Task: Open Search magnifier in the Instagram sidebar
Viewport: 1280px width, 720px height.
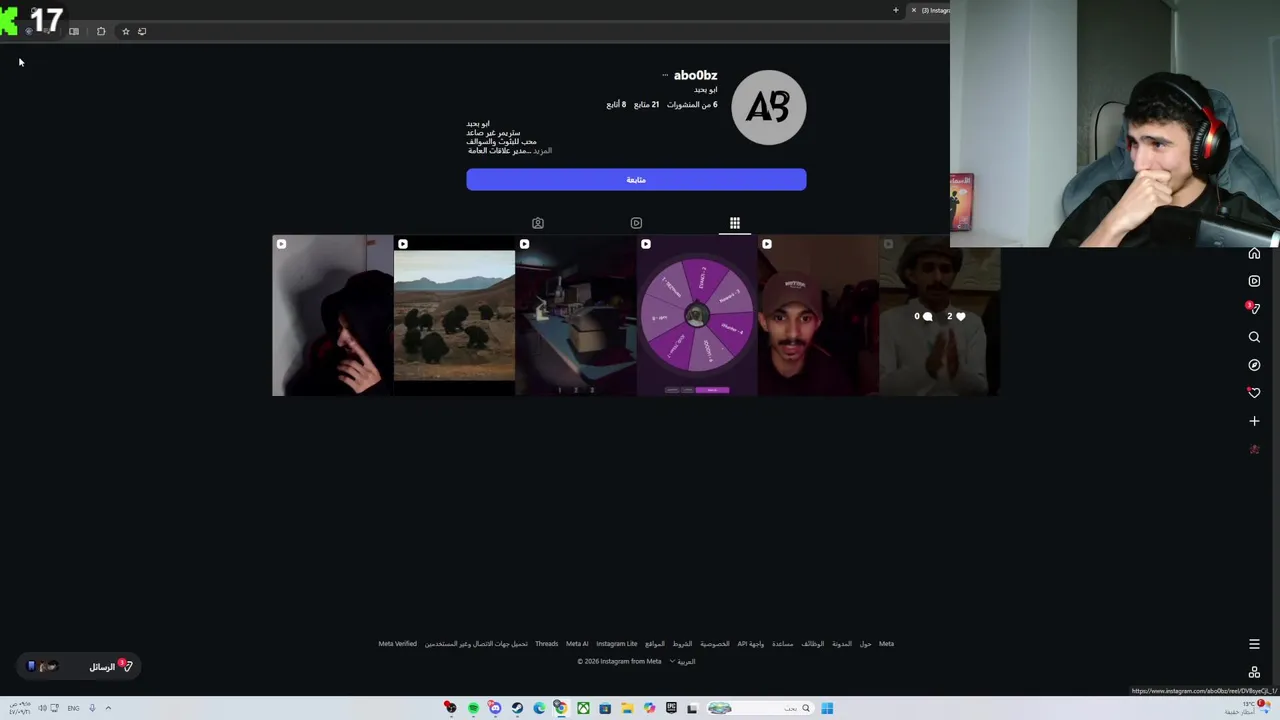Action: coord(1254,337)
